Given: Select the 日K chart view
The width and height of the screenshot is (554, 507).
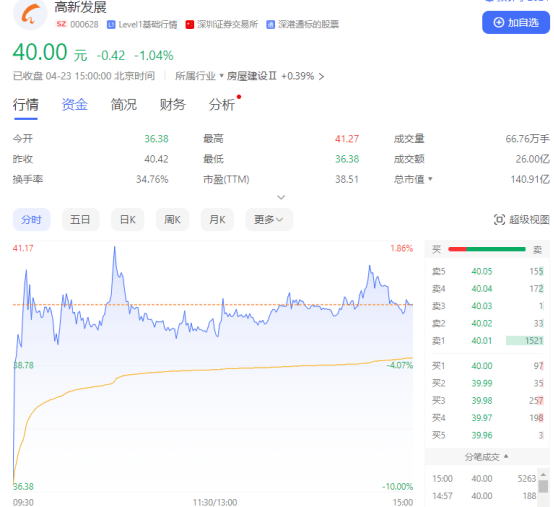Looking at the screenshot, I should pyautogui.click(x=128, y=219).
